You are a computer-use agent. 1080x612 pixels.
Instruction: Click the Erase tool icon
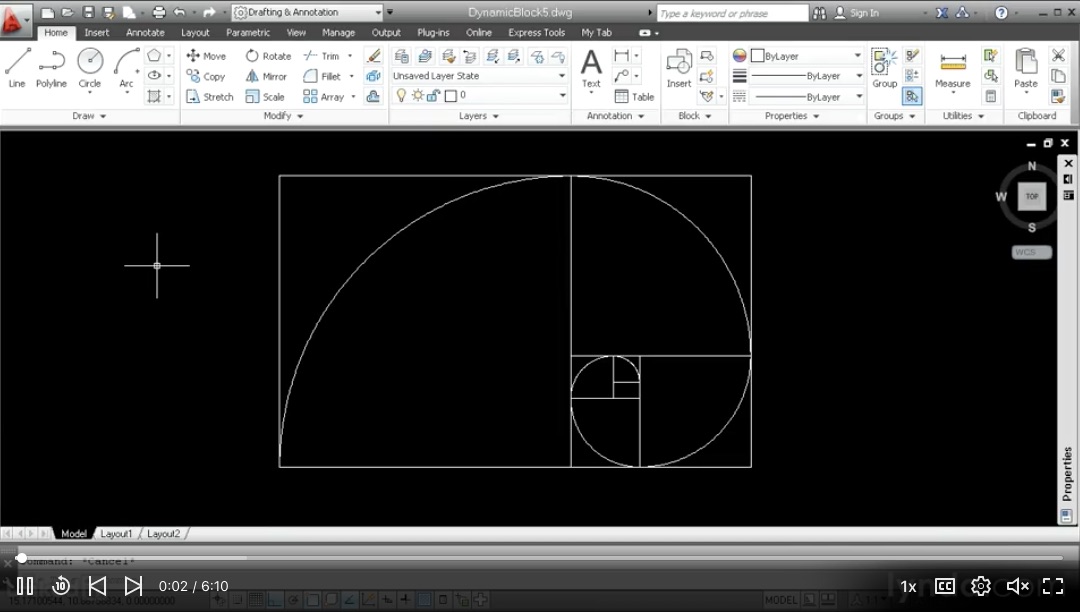pos(373,56)
